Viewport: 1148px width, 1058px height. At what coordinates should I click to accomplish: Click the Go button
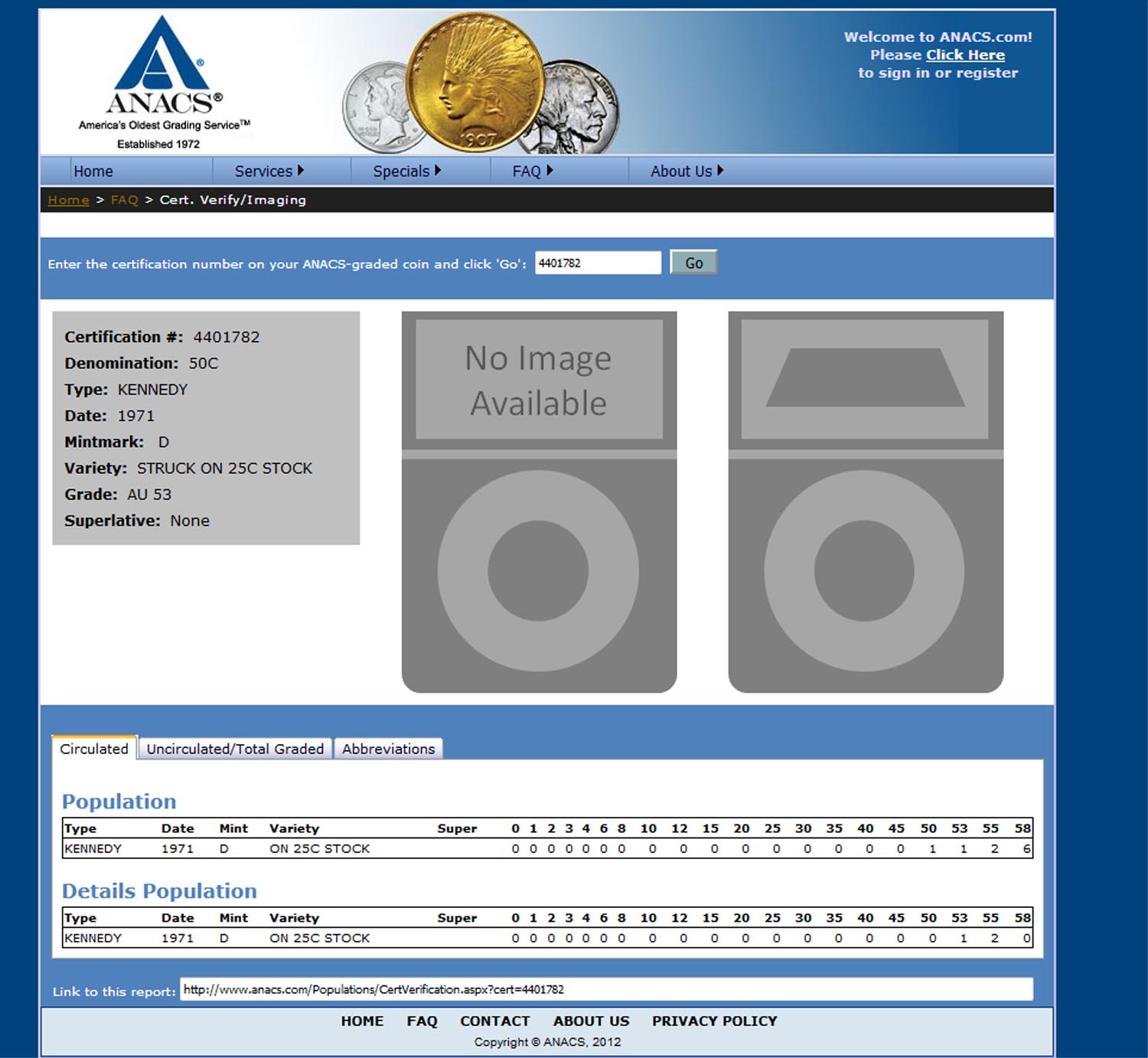click(693, 263)
